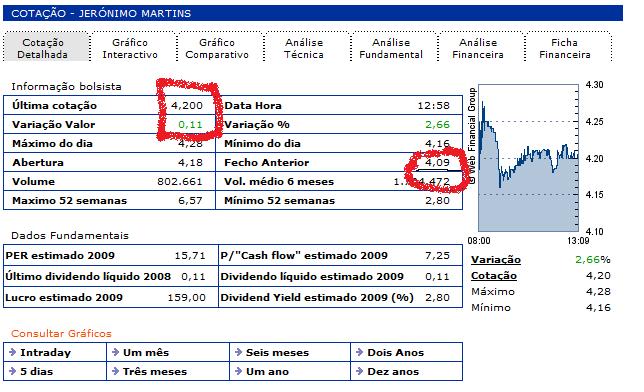Click the Mínimo 52 semanas value 2,80
This screenshot has height=392, width=644.
tap(437, 201)
